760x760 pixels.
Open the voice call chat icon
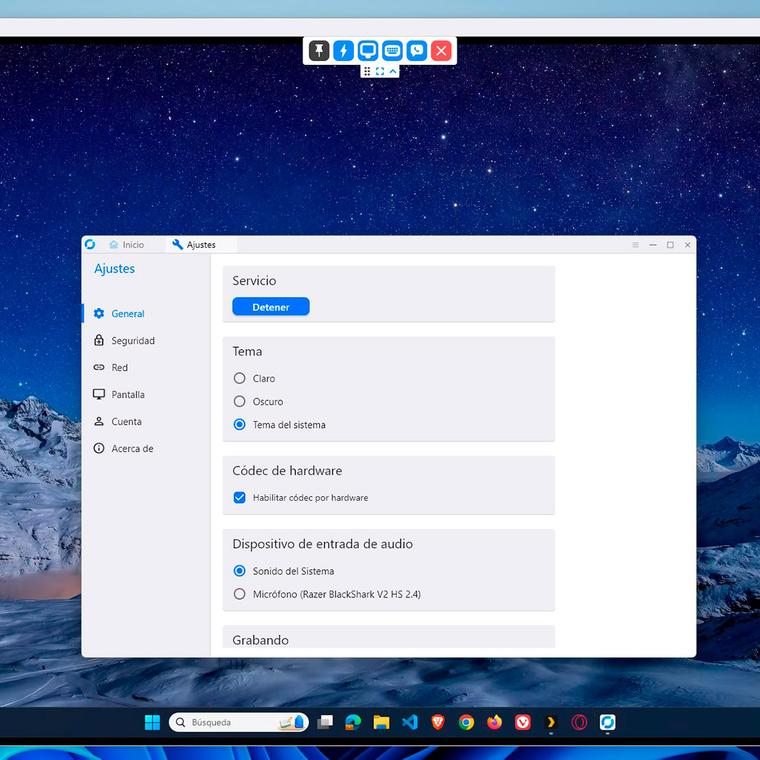pyautogui.click(x=417, y=51)
